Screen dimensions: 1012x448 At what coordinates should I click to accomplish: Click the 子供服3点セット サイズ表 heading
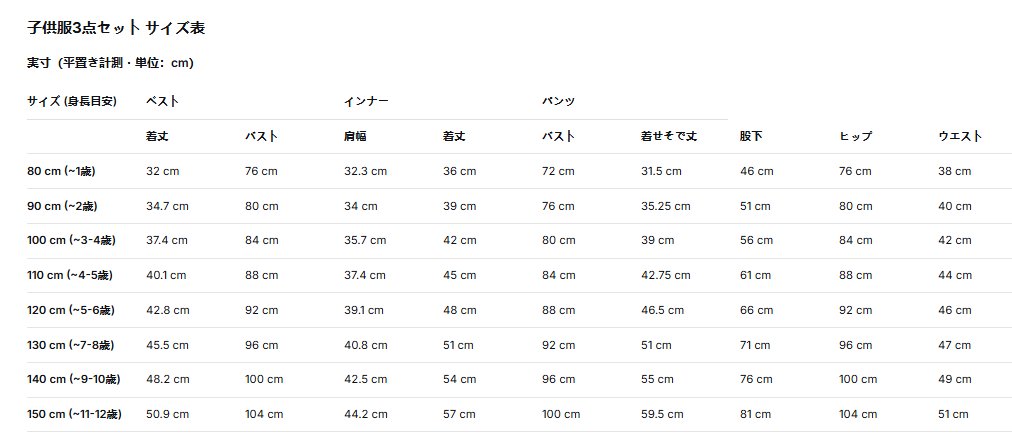[x=116, y=28]
